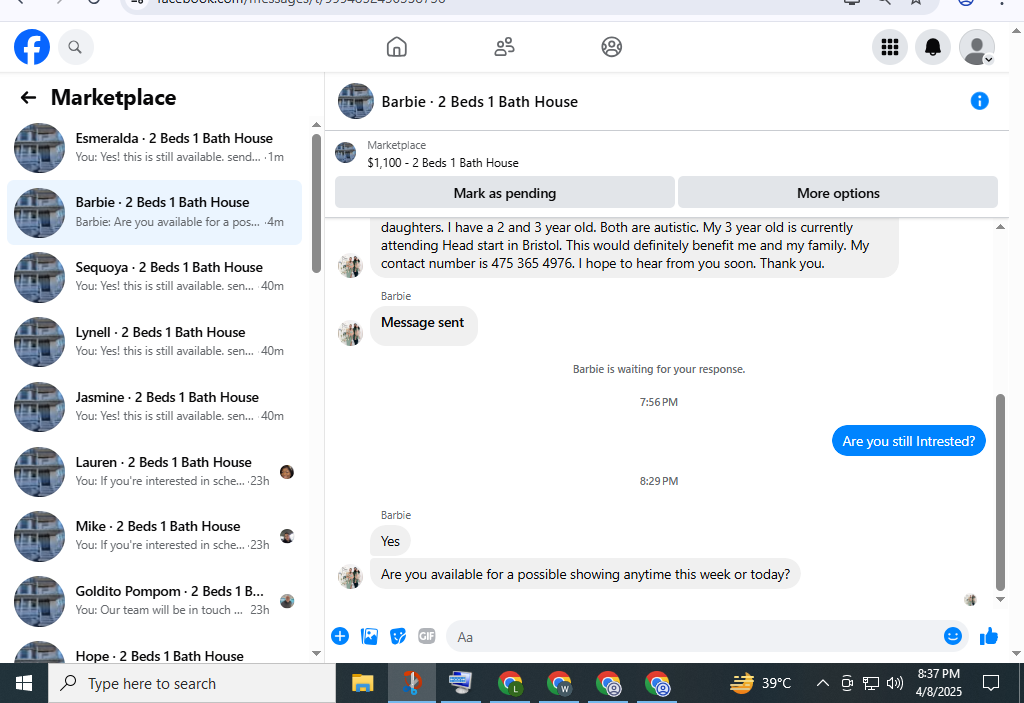Image resolution: width=1024 pixels, height=703 pixels.
Task: Click the More options button
Action: click(838, 193)
